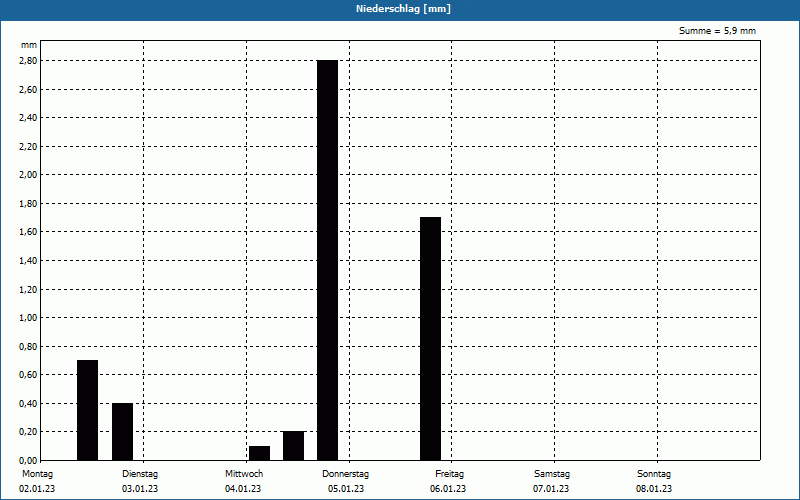
Task: Select the date 08.01.23
Action: pos(654,489)
